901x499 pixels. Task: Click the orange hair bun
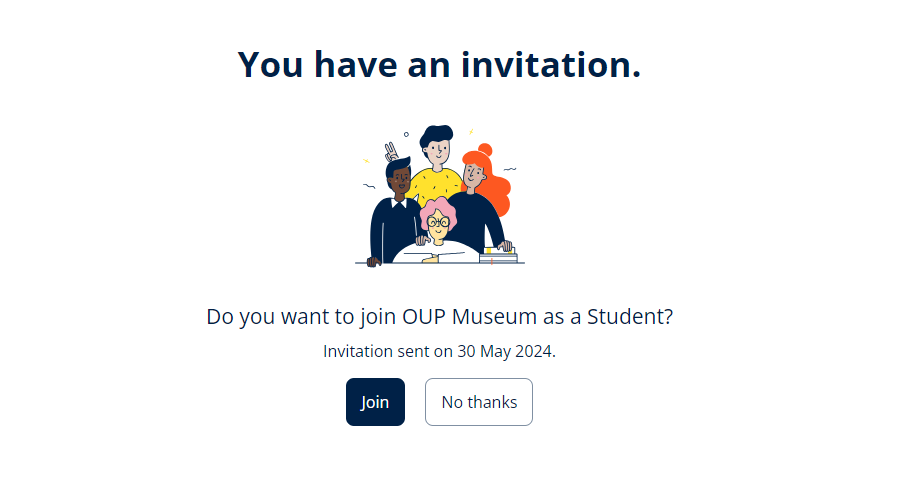click(x=485, y=149)
